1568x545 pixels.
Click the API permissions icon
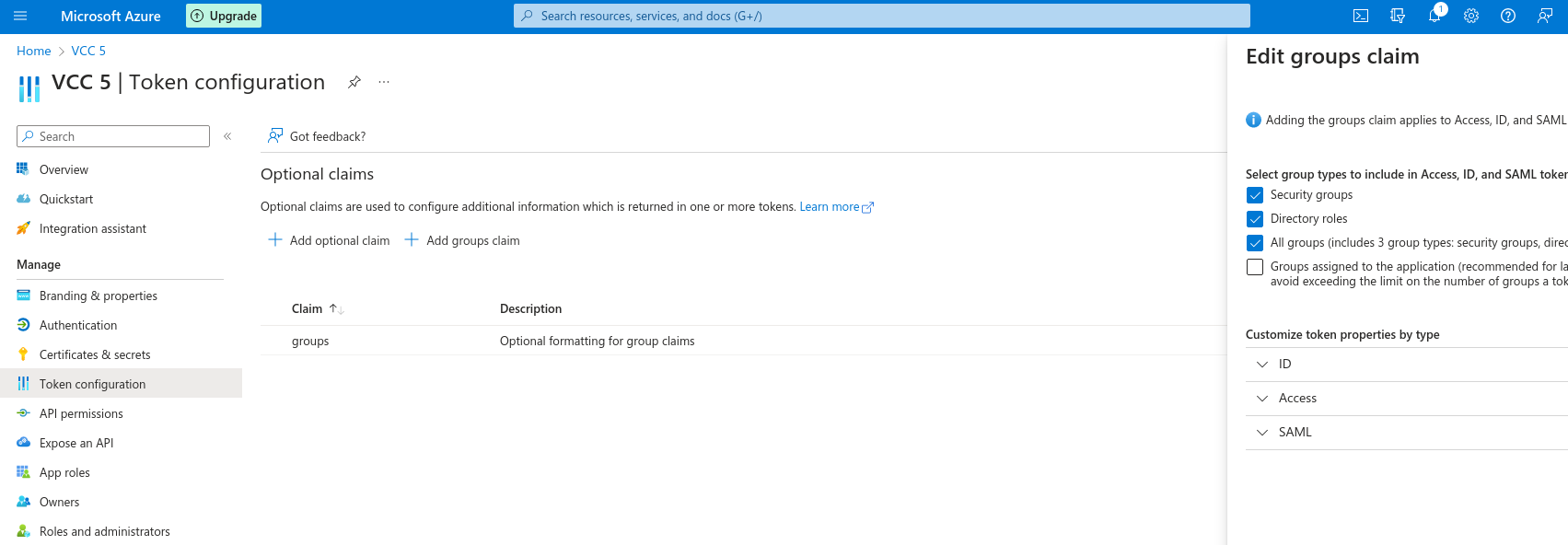pyautogui.click(x=23, y=413)
